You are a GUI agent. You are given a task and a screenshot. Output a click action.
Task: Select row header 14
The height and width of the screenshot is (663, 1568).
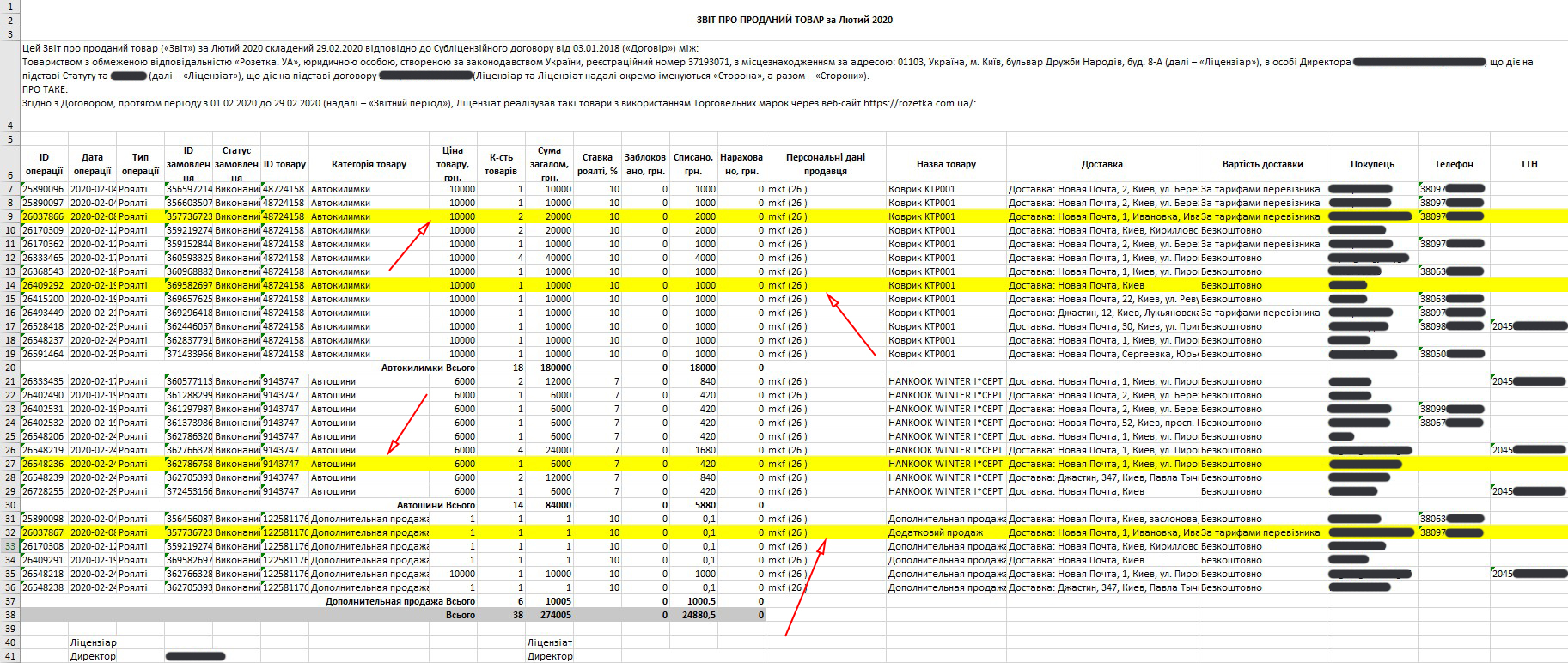10,285
